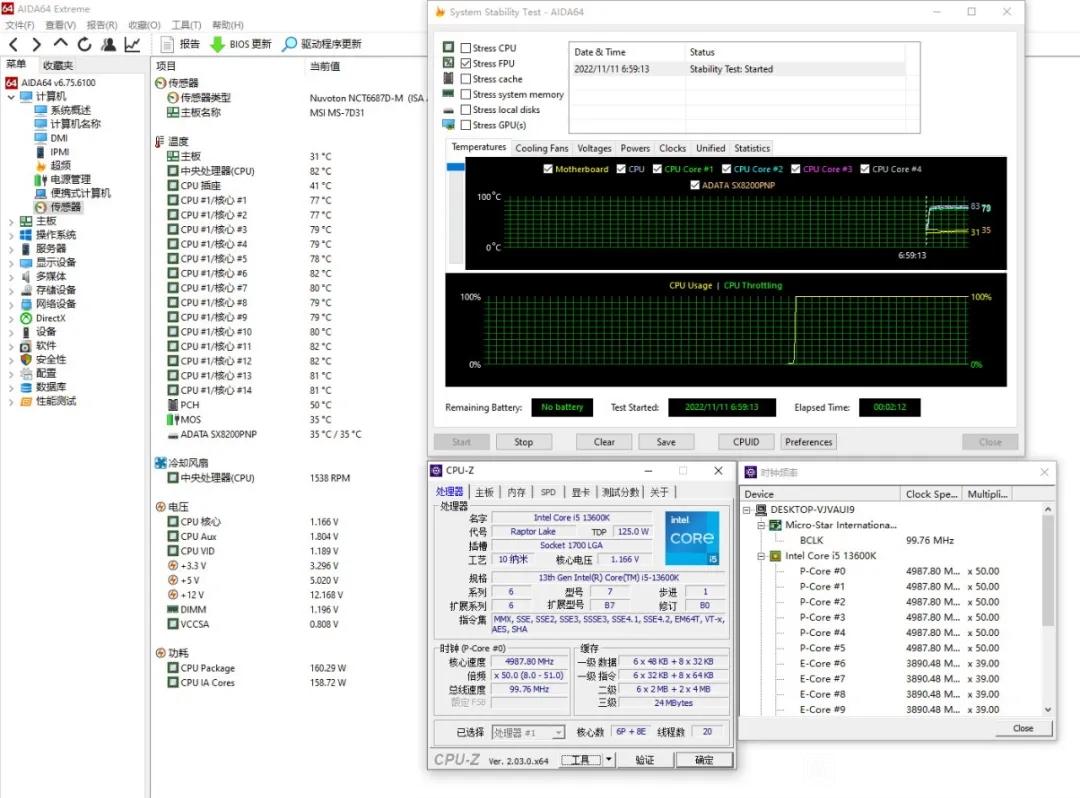Screen dimensions: 1080x798
Task: Open the DMI tree entry
Action: (x=59, y=138)
